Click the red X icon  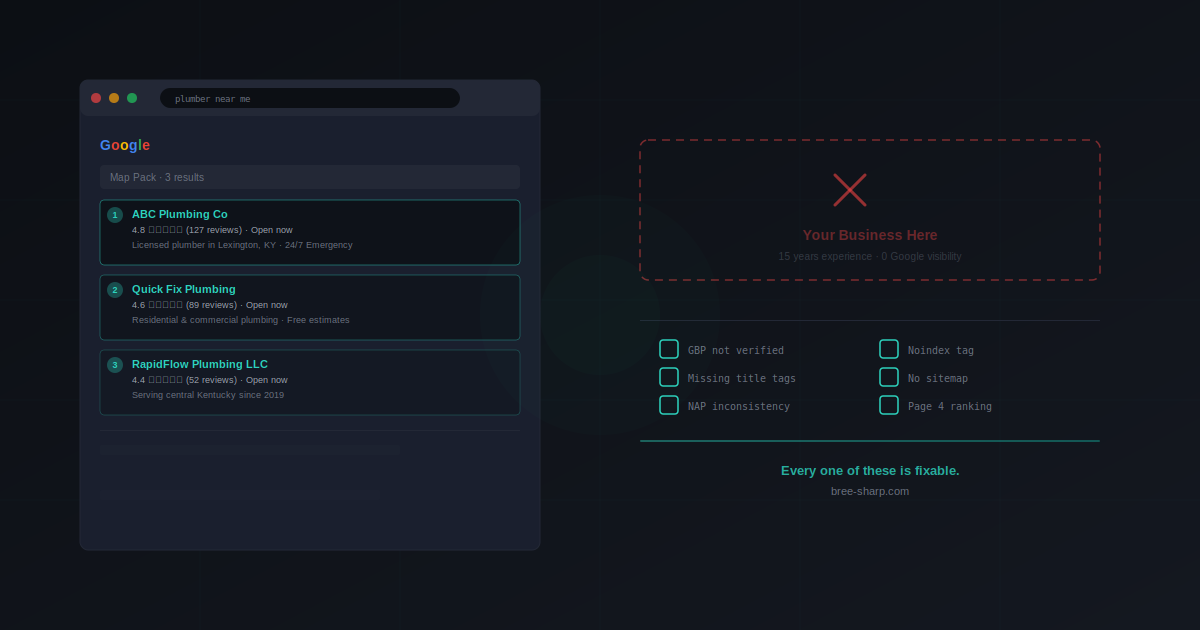(849, 190)
